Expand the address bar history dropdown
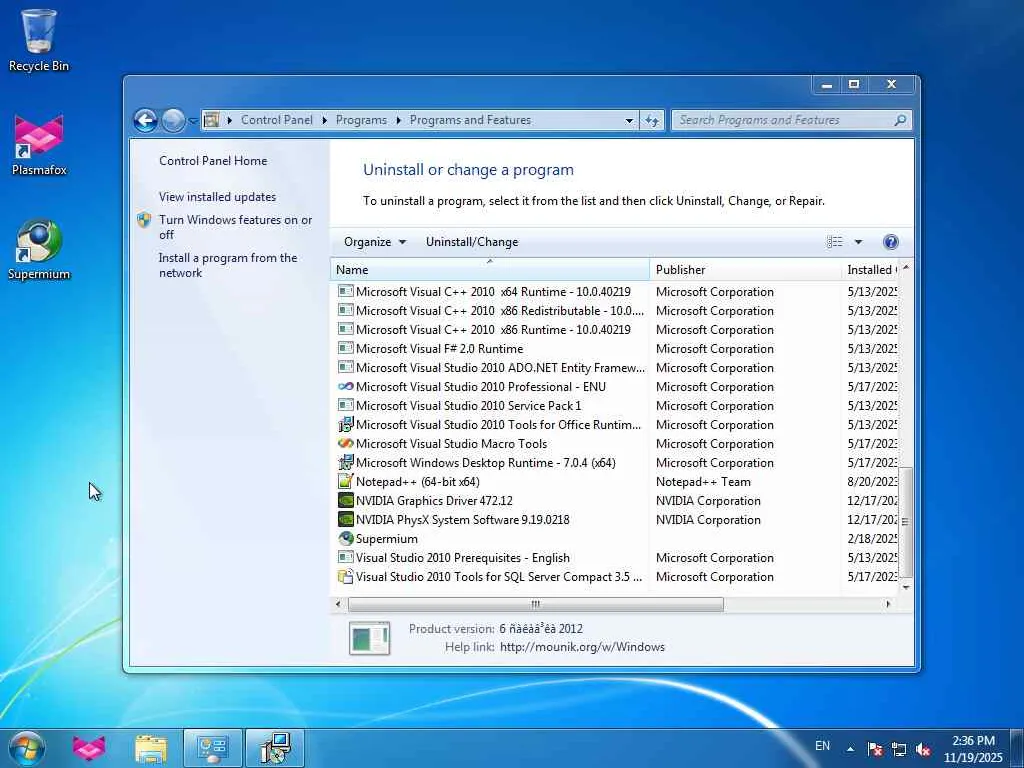This screenshot has height=768, width=1024. [x=629, y=120]
